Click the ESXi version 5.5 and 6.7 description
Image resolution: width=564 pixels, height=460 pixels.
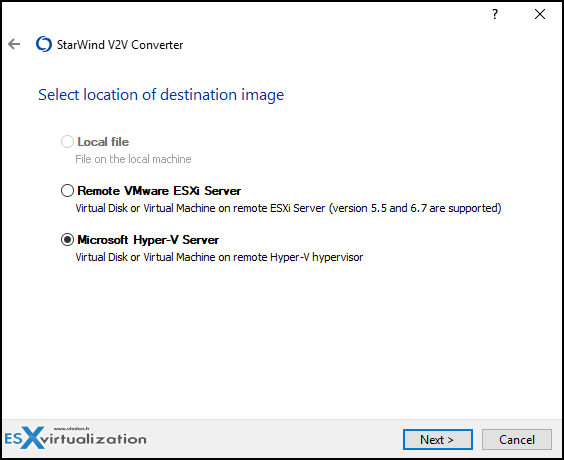pyautogui.click(x=288, y=208)
